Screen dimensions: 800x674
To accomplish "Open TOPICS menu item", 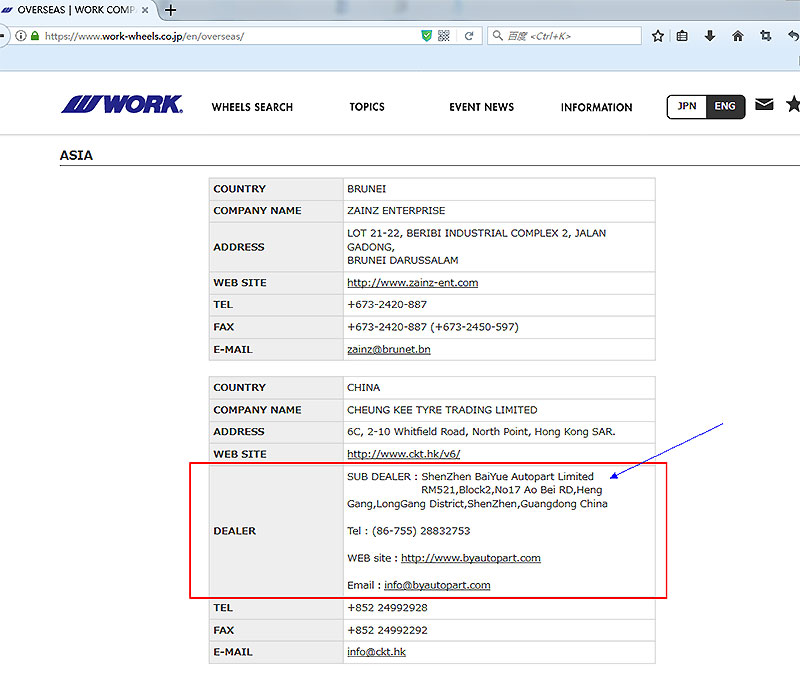I will pos(367,107).
